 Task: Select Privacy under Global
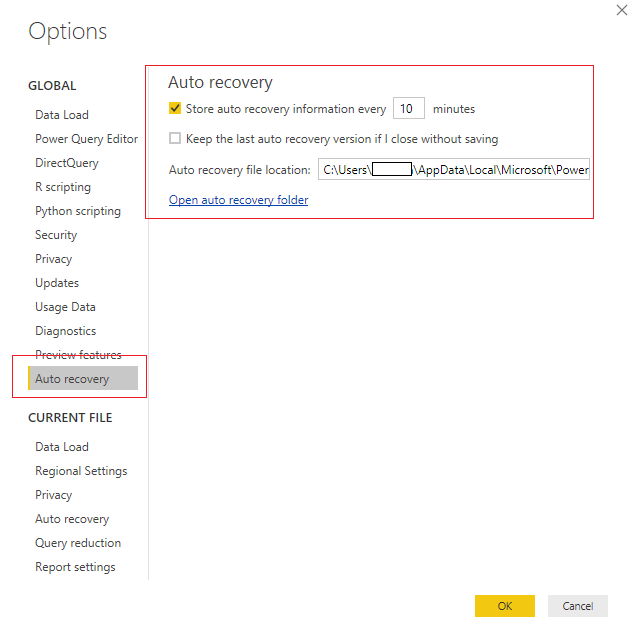pos(54,259)
